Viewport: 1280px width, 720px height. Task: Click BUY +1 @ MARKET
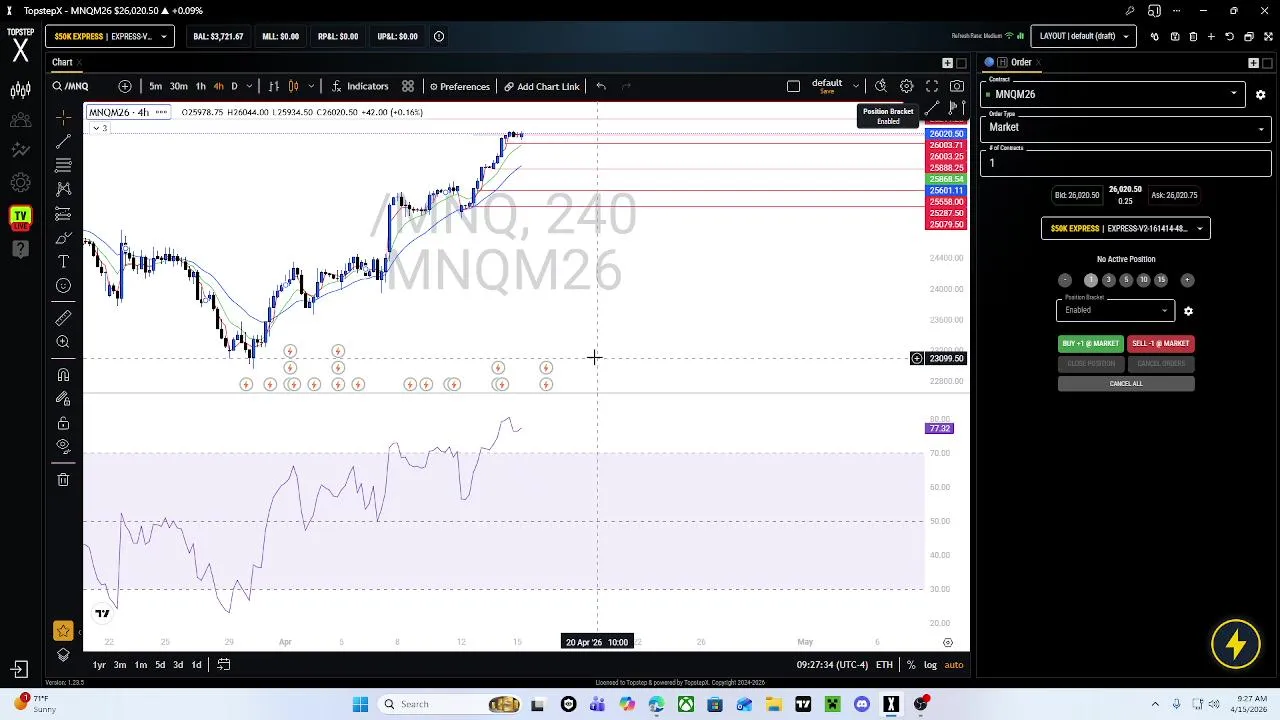click(1090, 343)
